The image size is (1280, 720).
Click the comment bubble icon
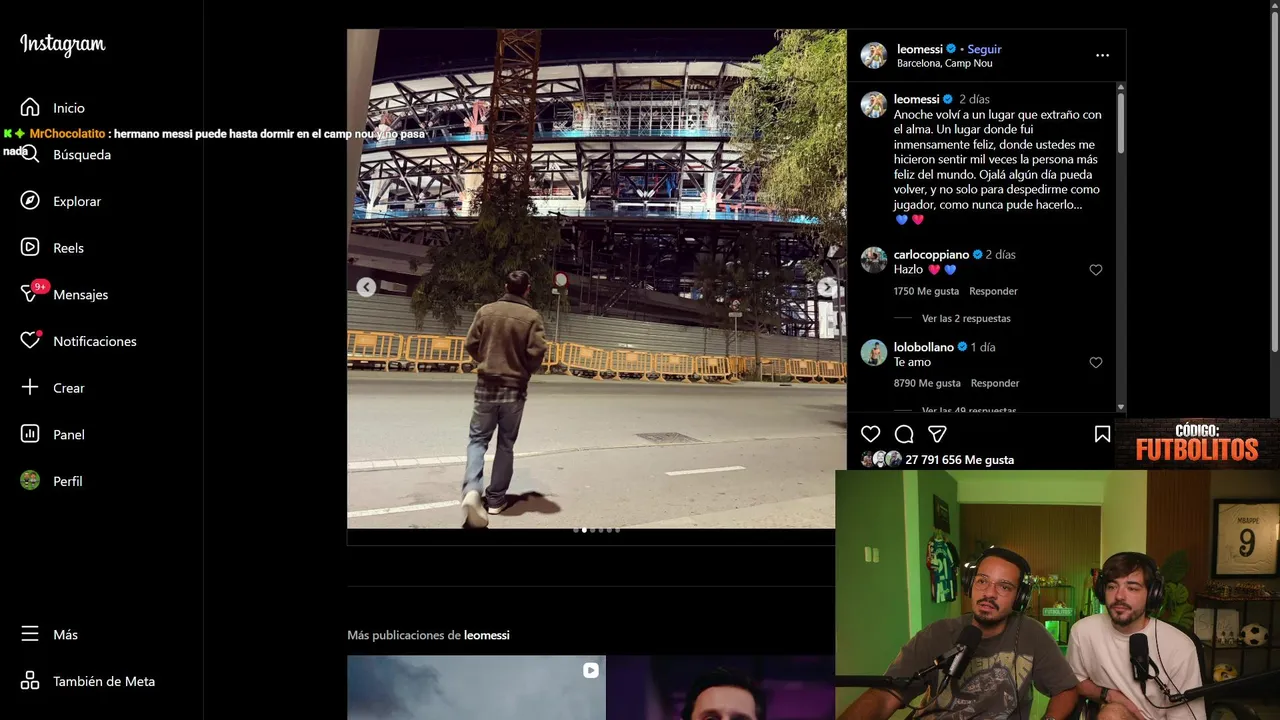tap(904, 434)
